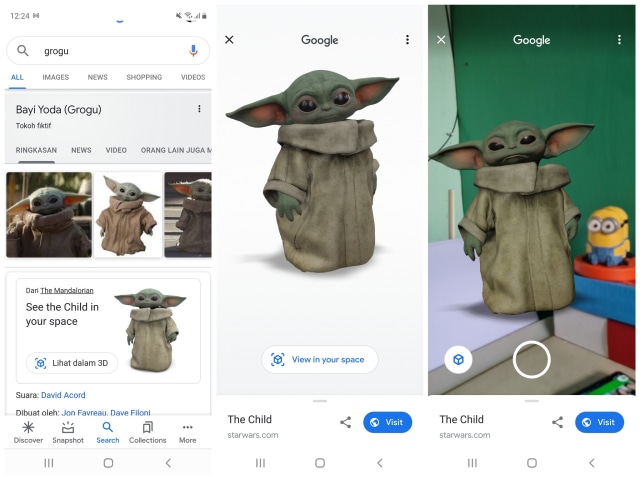Switch to the ALL results tab
Screen dimensions: 640x480
pyautogui.click(x=17, y=77)
